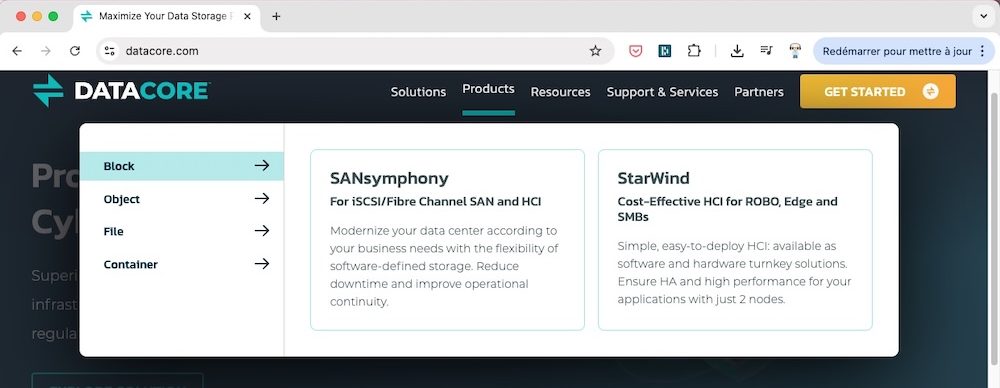Image resolution: width=1000 pixels, height=388 pixels.
Task: Click the arrow next to Container
Action: tap(261, 264)
